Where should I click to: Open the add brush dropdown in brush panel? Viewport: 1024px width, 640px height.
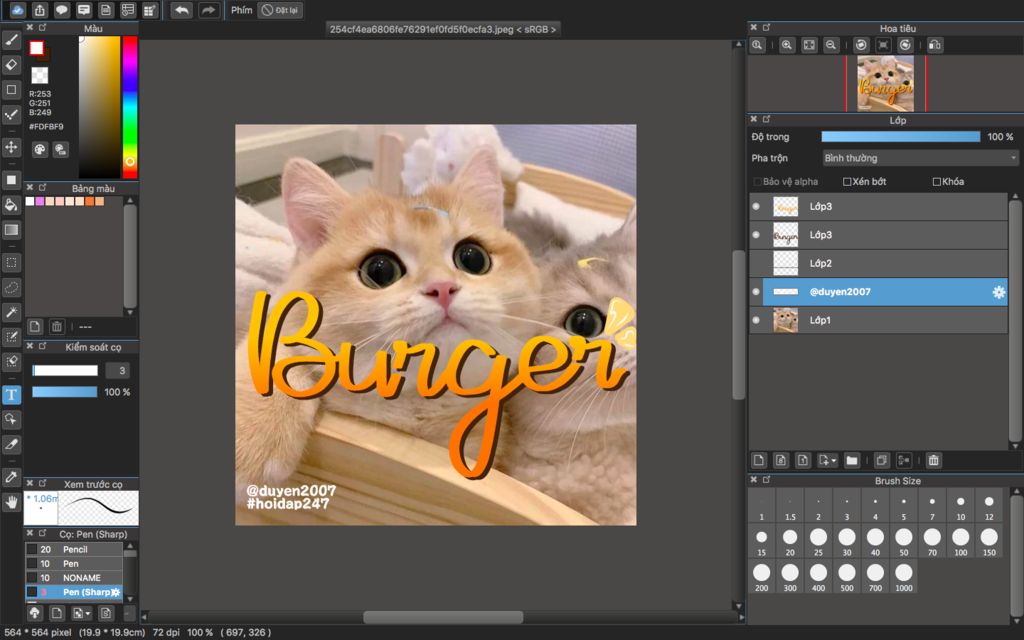tap(82, 613)
